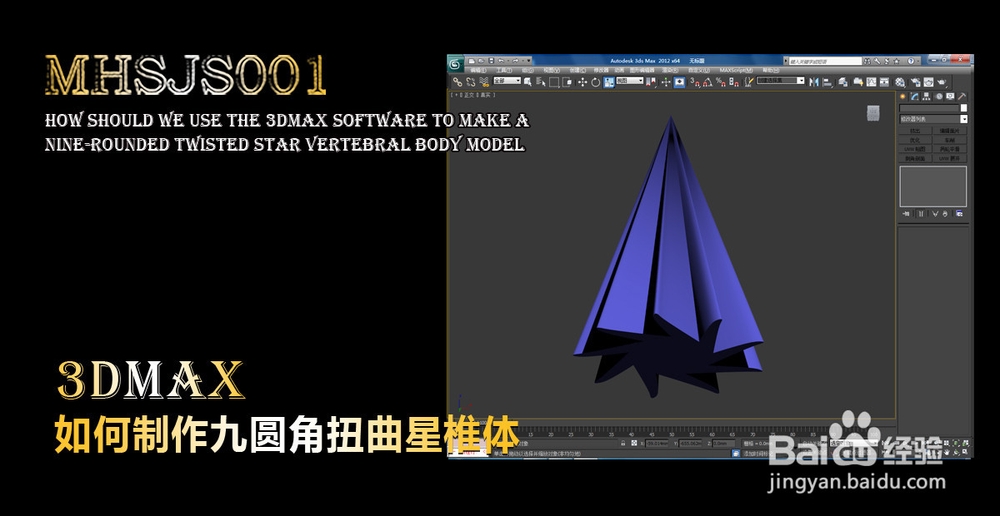Activate the Select and Rotate tool
1000x516 pixels.
coord(596,82)
